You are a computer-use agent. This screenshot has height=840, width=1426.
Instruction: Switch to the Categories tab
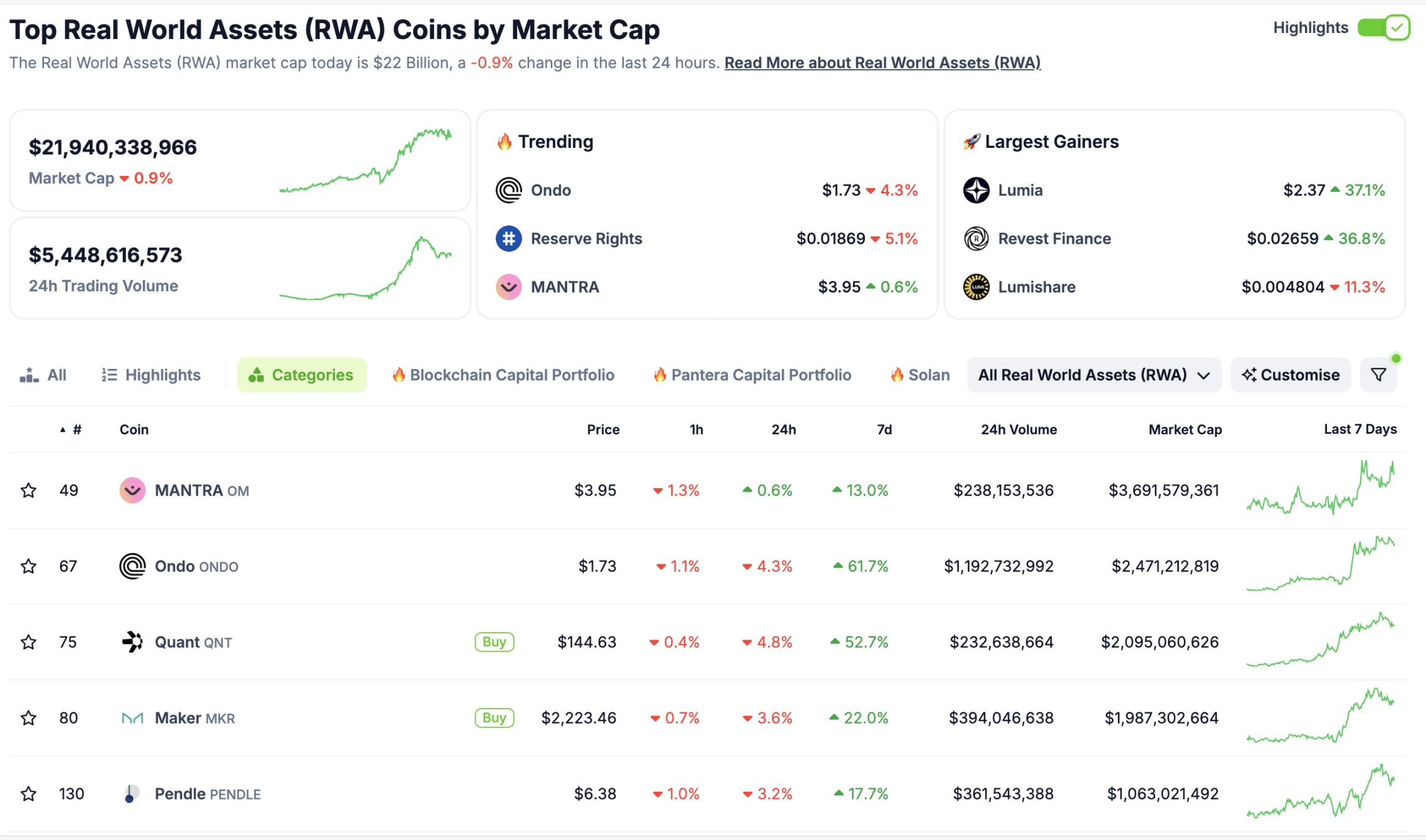(302, 375)
